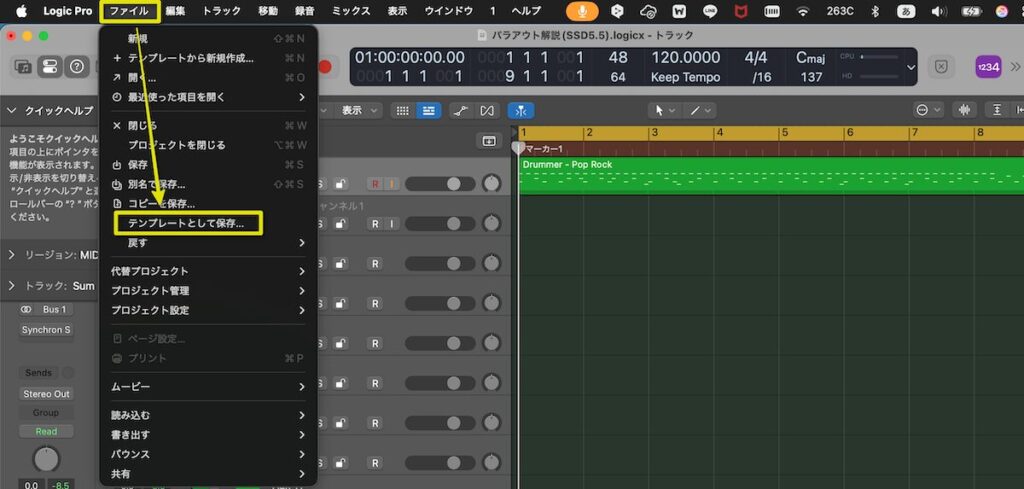1024x489 pixels.
Task: Enable the red R record-arm on first track
Action: tap(375, 184)
